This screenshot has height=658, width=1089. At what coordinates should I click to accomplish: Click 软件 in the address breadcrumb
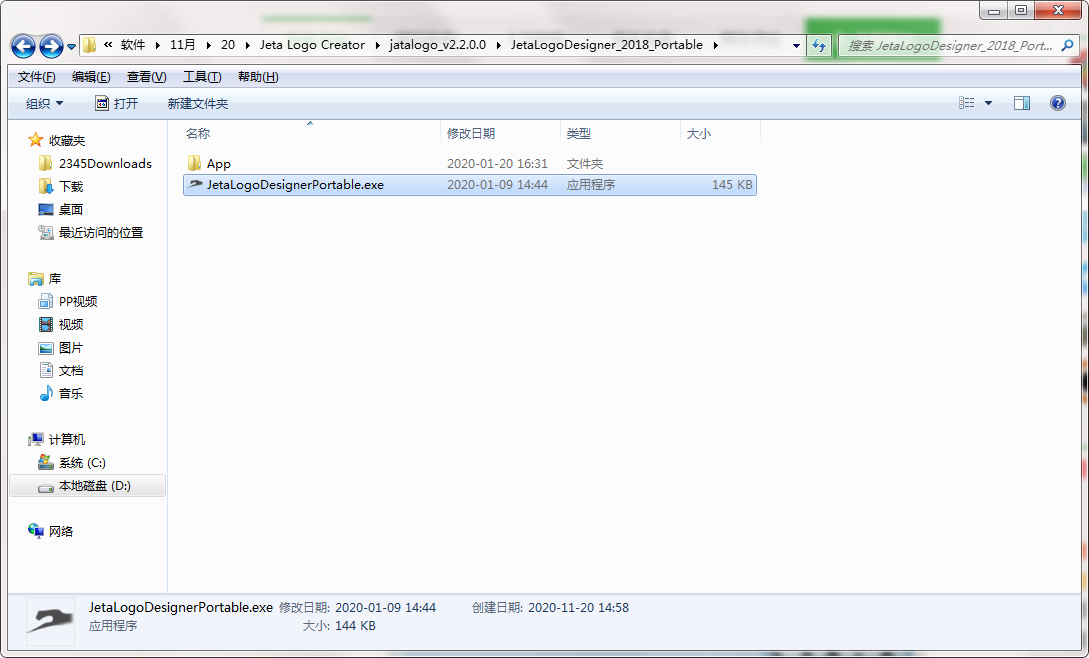(133, 45)
